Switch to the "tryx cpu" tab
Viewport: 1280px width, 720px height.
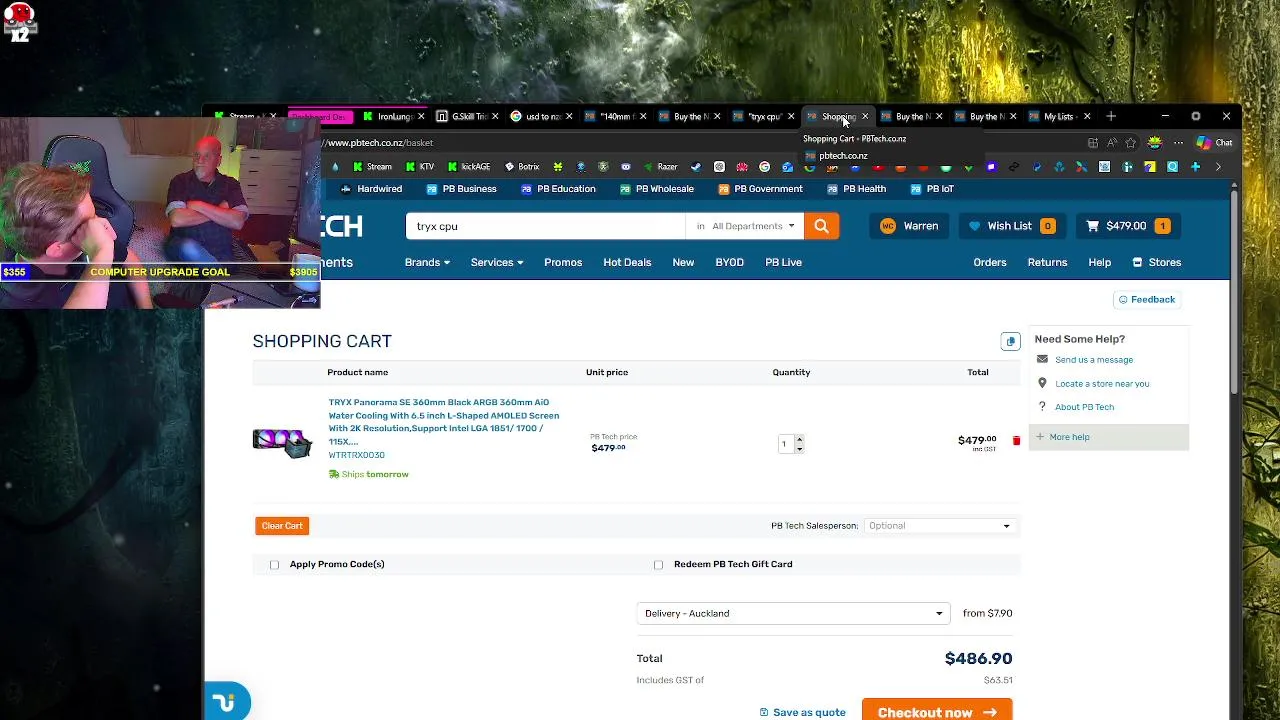764,117
